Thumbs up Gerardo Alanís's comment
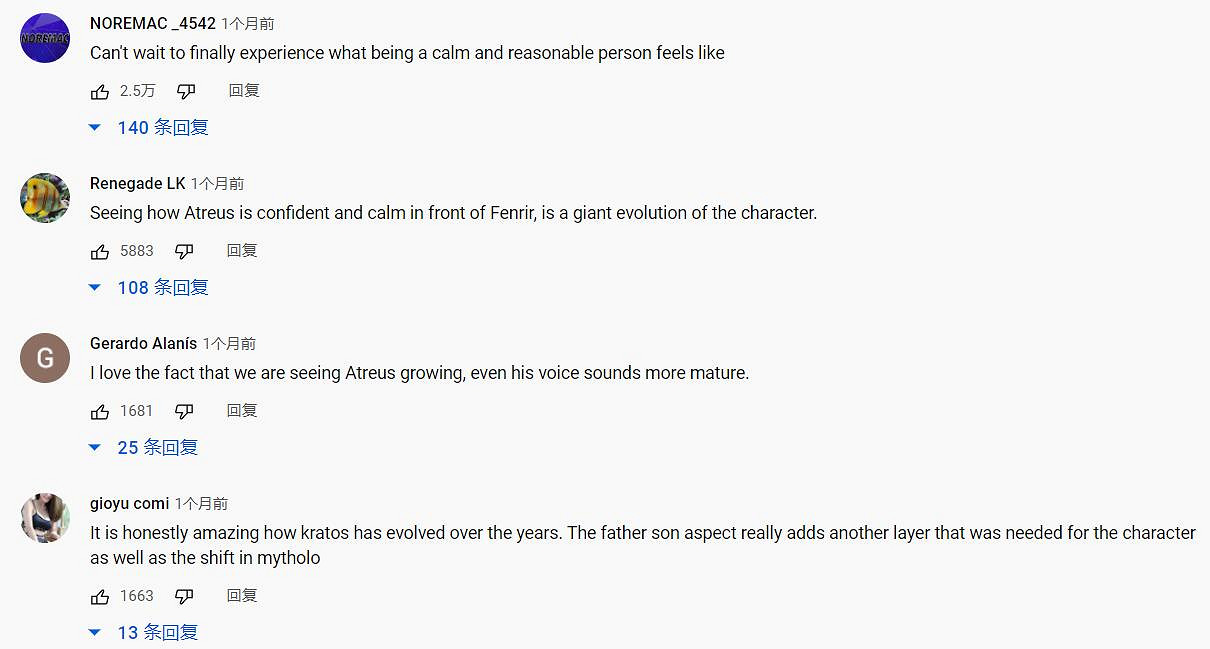The height and width of the screenshot is (649, 1210). pyautogui.click(x=100, y=411)
